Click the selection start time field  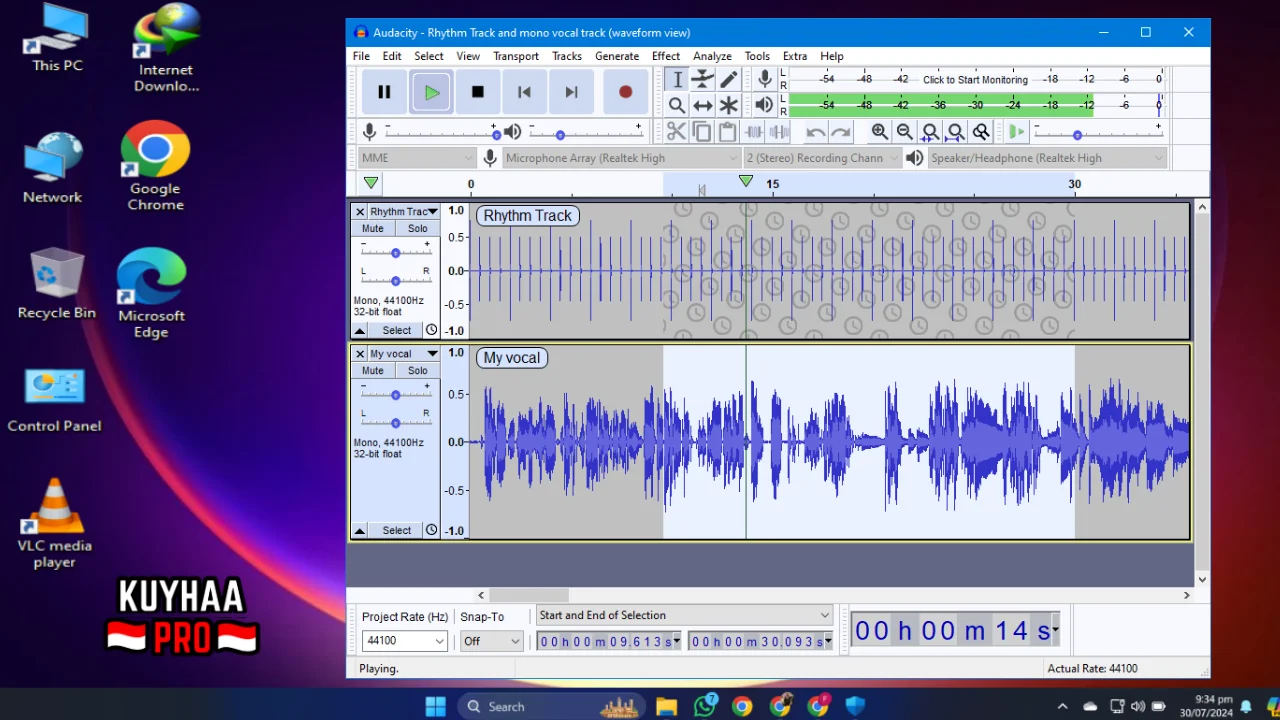609,641
